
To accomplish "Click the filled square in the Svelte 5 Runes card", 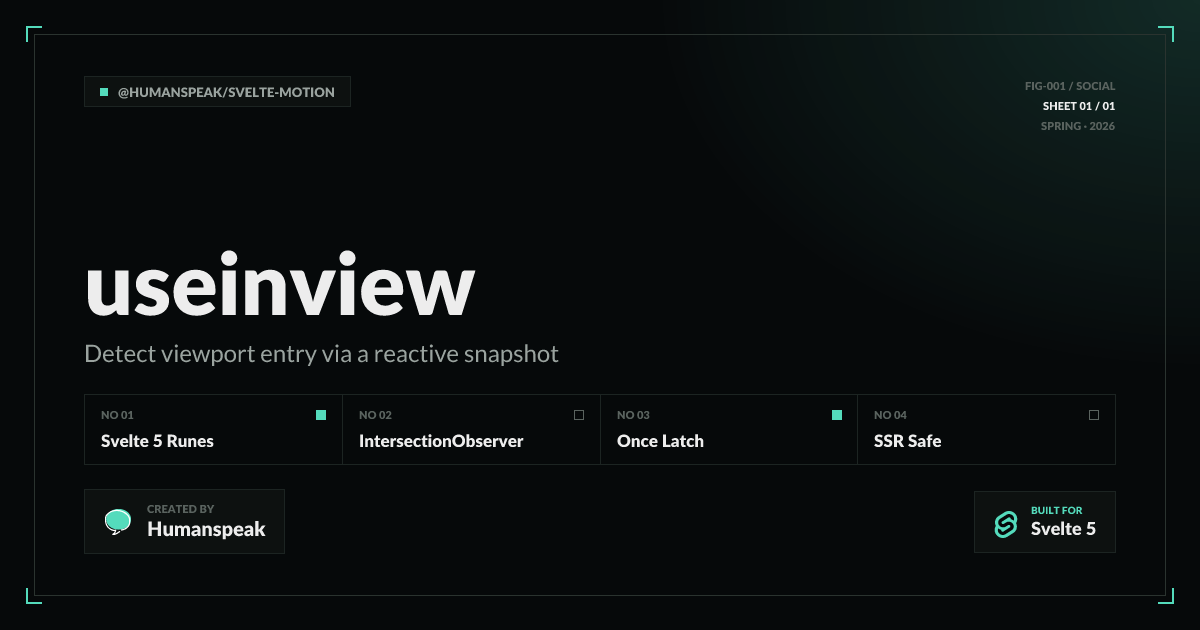I will [x=321, y=415].
